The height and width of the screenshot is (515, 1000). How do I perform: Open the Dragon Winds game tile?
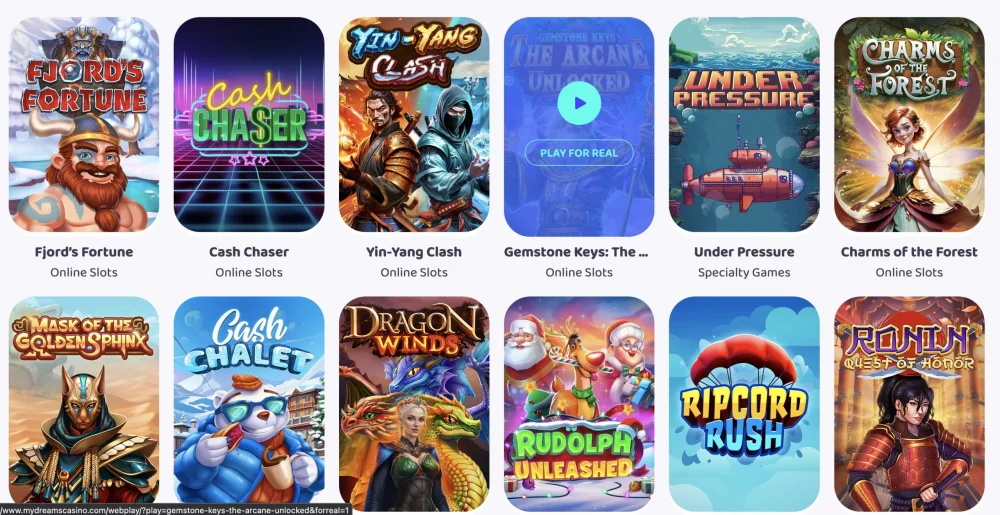[414, 404]
